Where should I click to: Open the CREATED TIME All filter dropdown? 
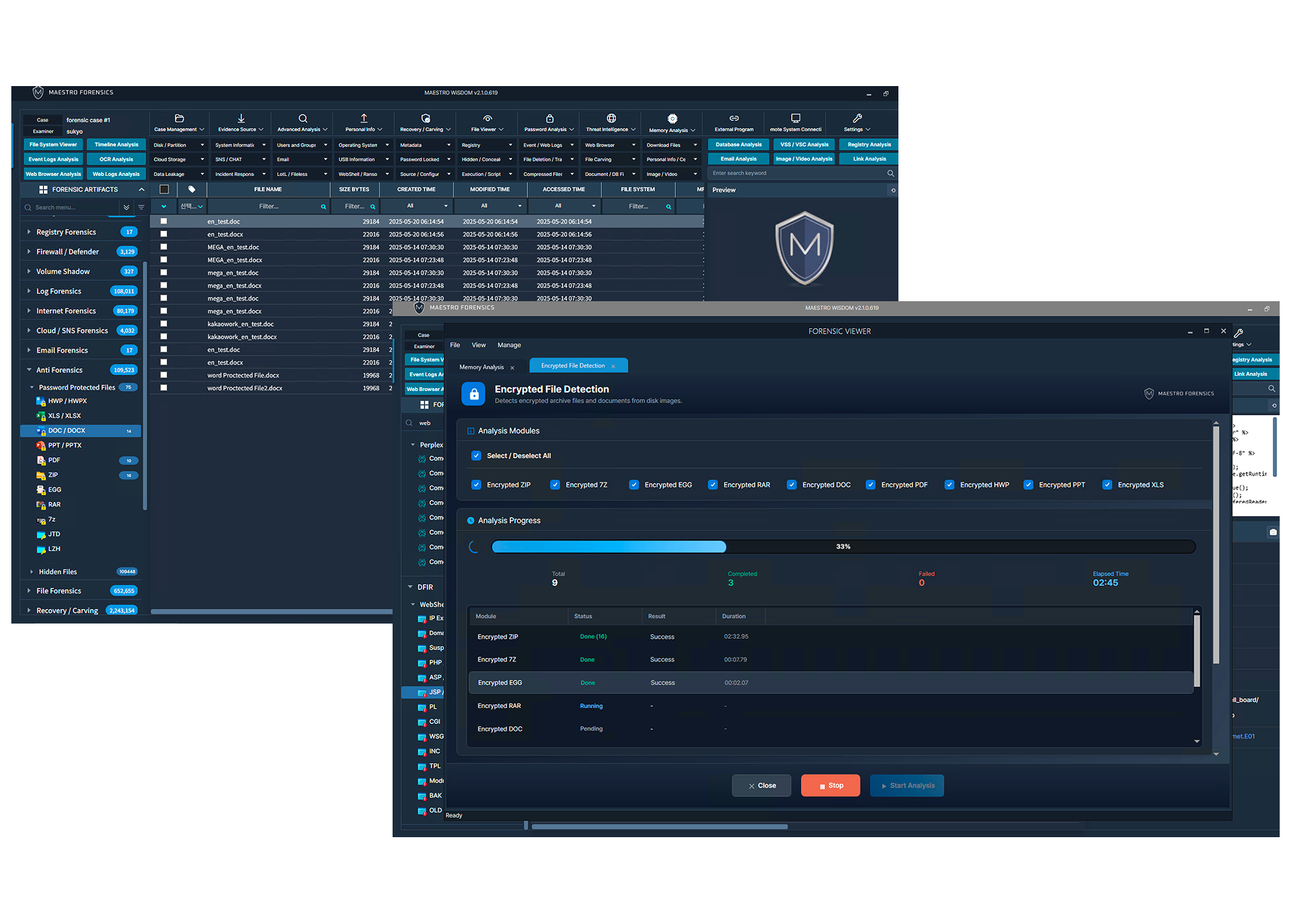pyautogui.click(x=417, y=206)
